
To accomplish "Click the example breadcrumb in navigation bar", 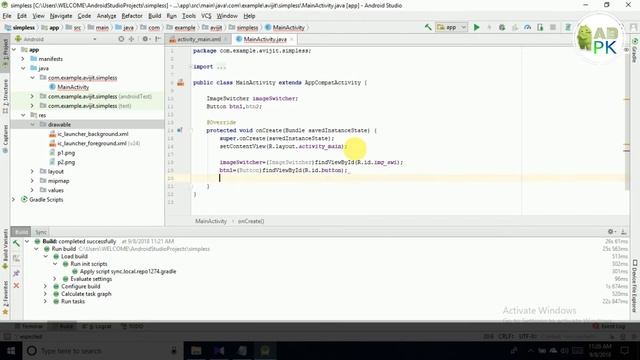I will point(181,28).
